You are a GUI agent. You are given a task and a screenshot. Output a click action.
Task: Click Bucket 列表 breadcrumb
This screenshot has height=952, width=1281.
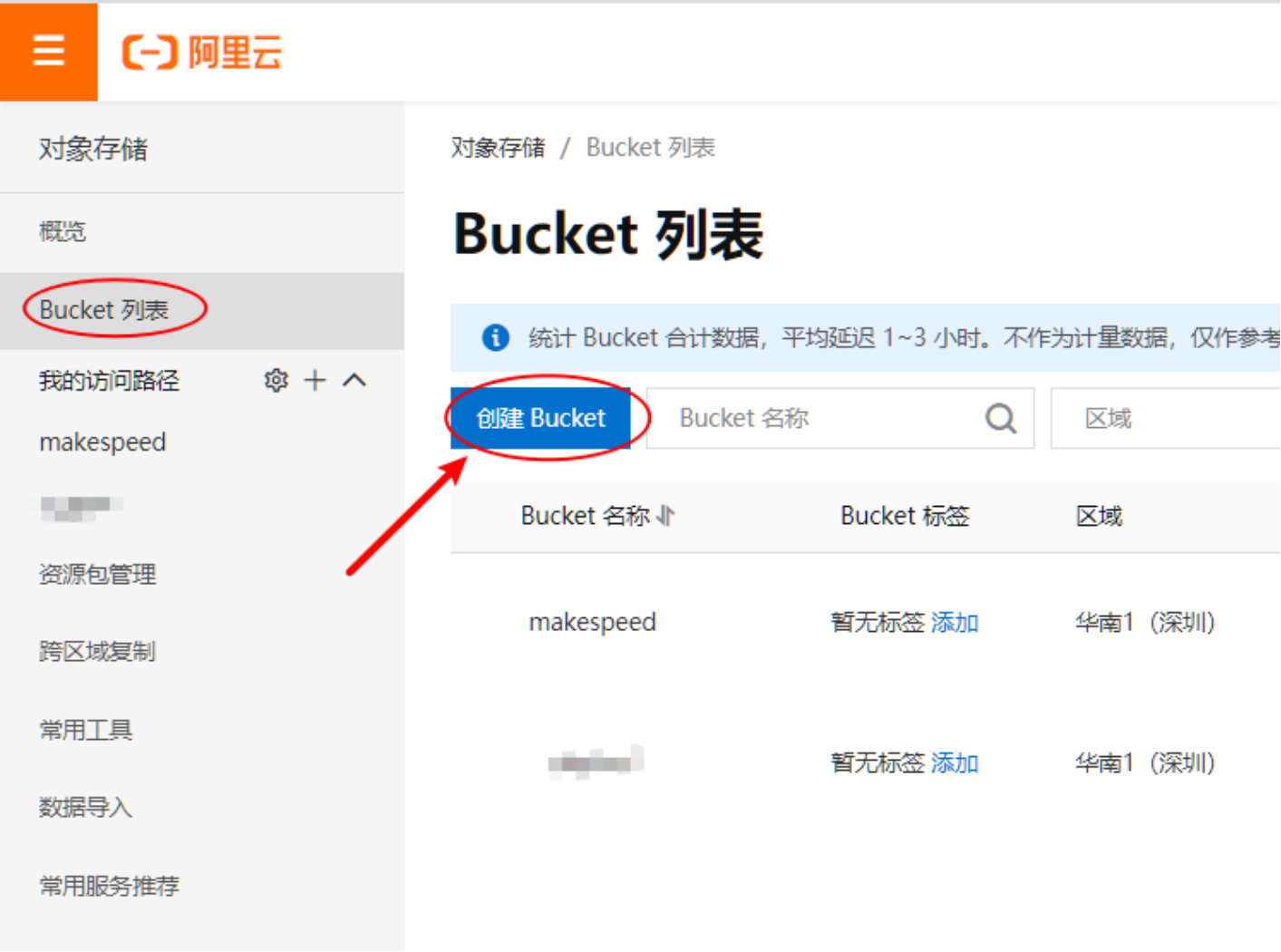(651, 147)
